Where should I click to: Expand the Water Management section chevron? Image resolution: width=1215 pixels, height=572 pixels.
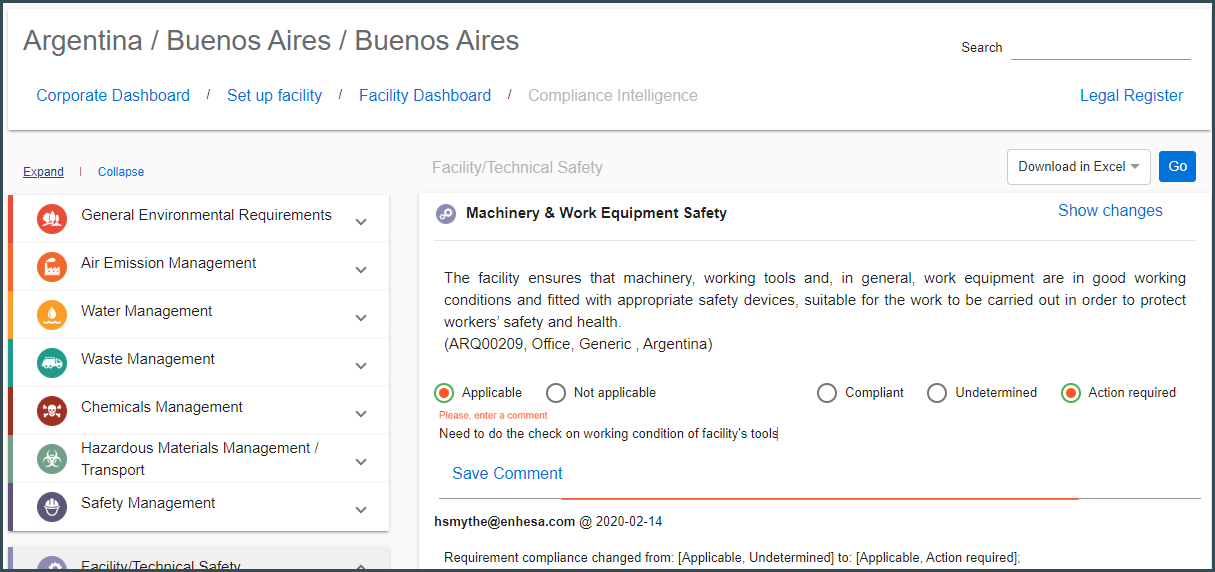pos(361,318)
